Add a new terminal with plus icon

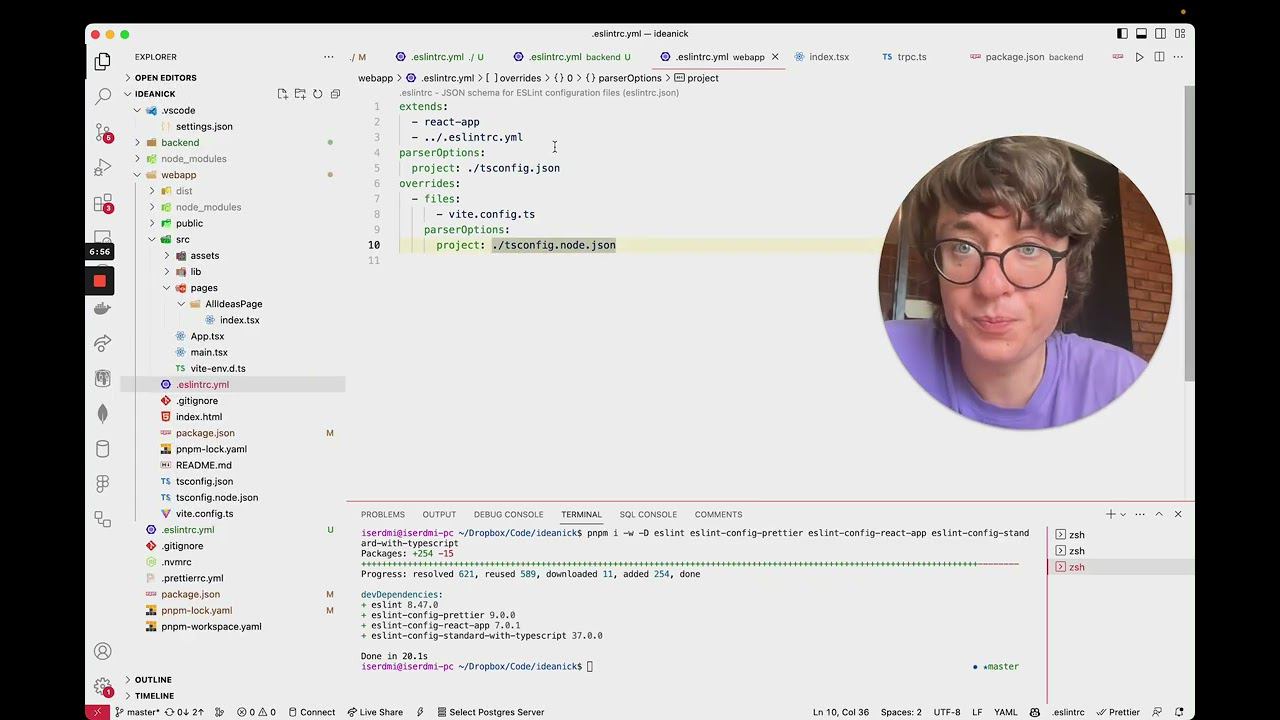(1110, 514)
